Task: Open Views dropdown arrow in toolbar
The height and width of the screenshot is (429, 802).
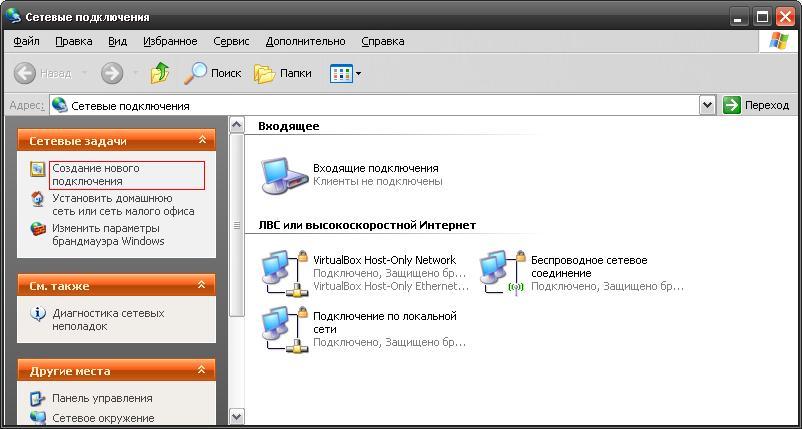Action: pos(358,74)
